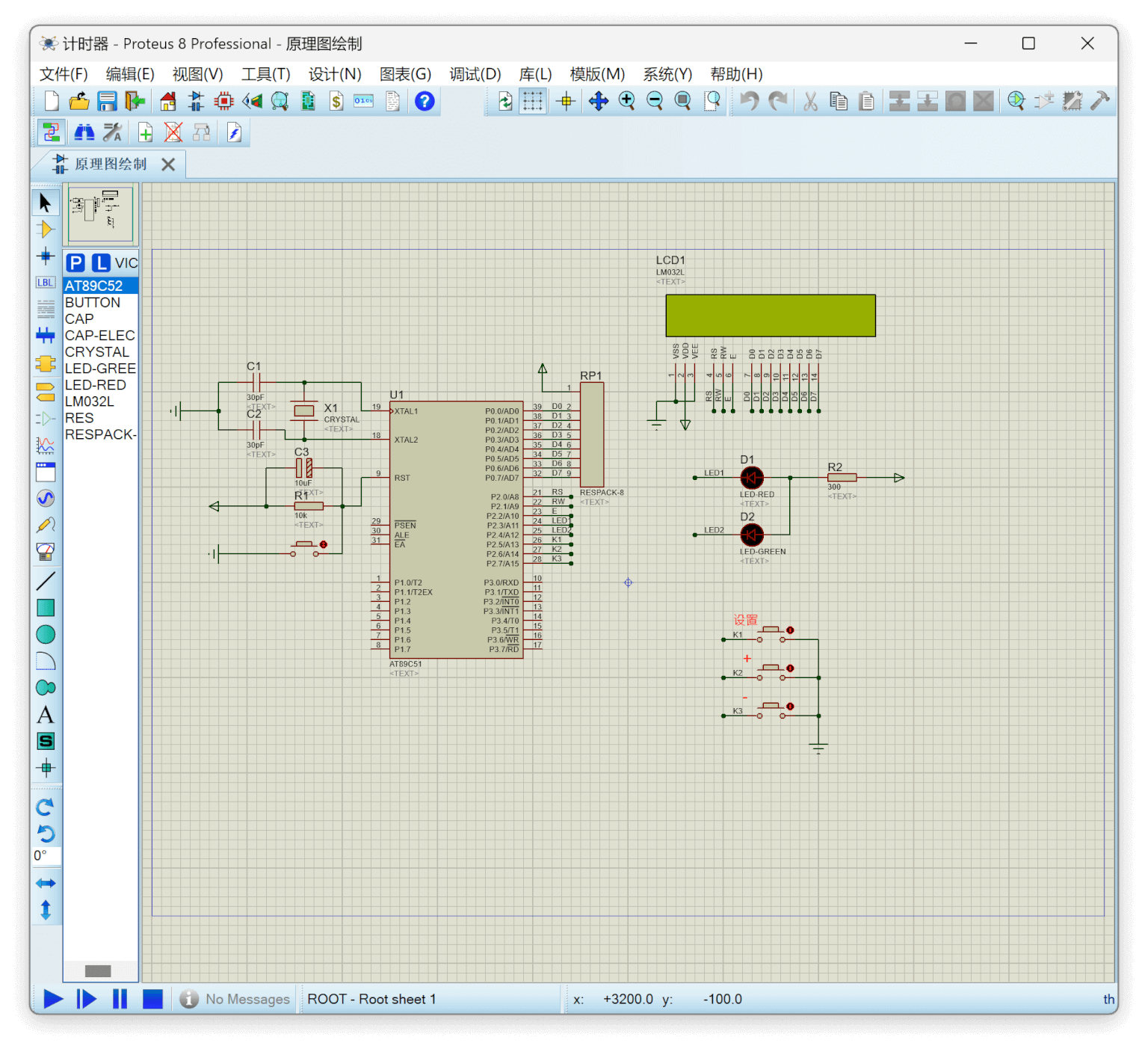Click the rotation angle input field
1148x1049 pixels.
coord(46,855)
